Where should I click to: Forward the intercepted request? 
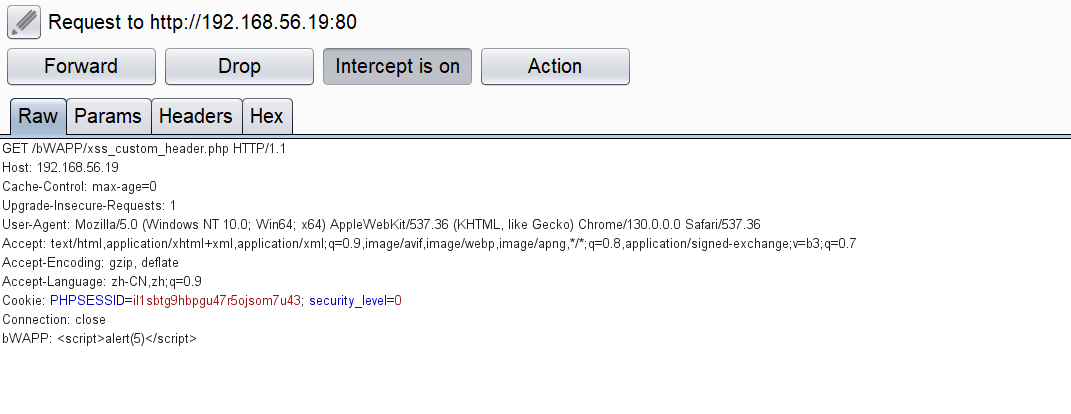pyautogui.click(x=81, y=67)
